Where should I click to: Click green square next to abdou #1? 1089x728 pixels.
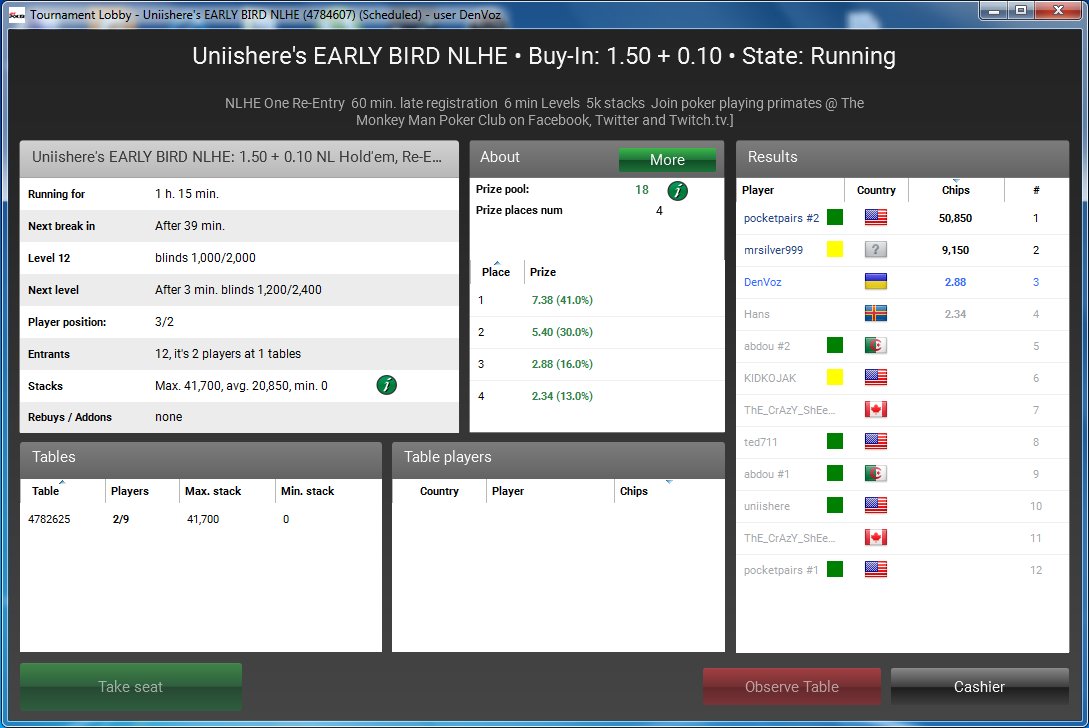[x=835, y=473]
